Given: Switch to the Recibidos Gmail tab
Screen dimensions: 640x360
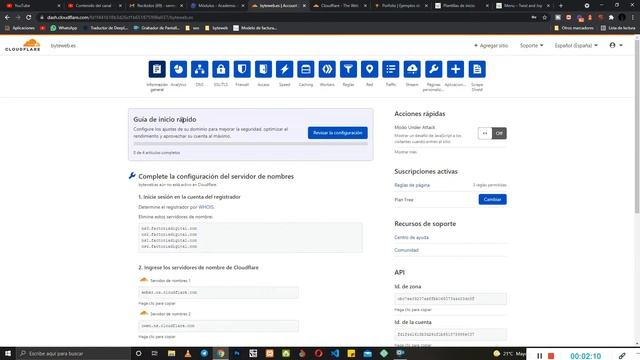Looking at the screenshot, I should click(x=155, y=6).
